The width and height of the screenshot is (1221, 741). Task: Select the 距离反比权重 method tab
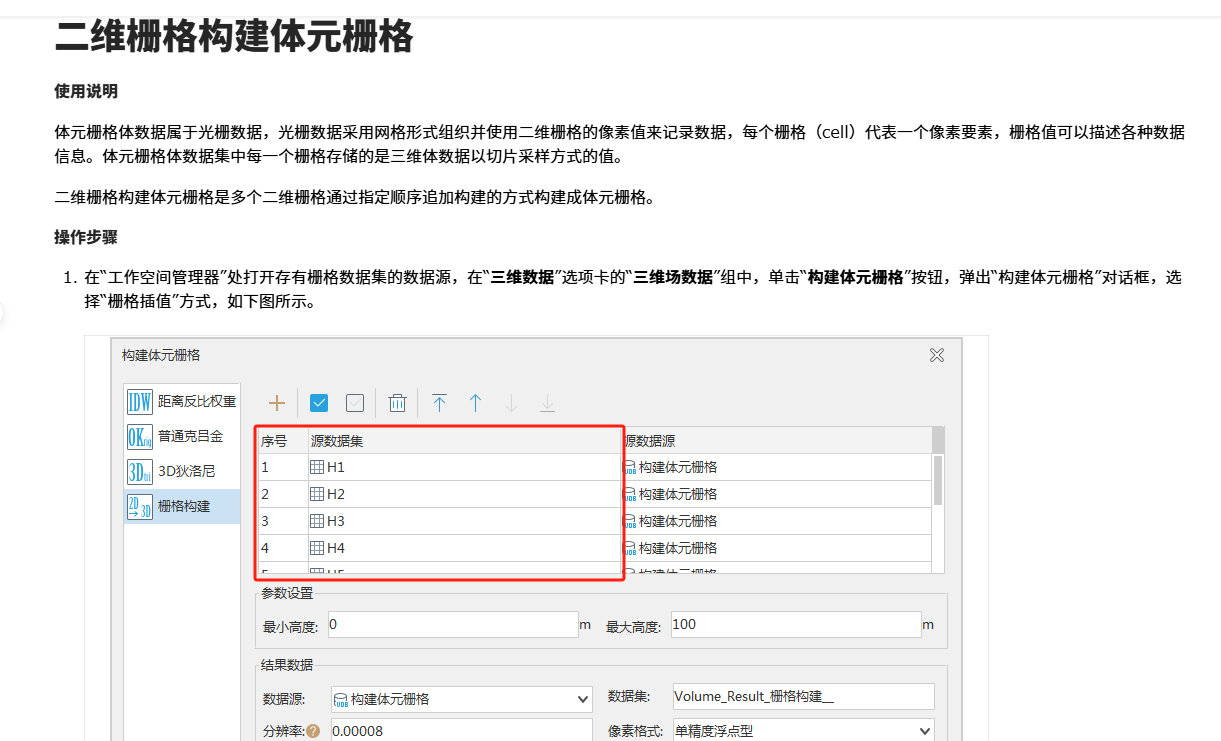coord(182,402)
